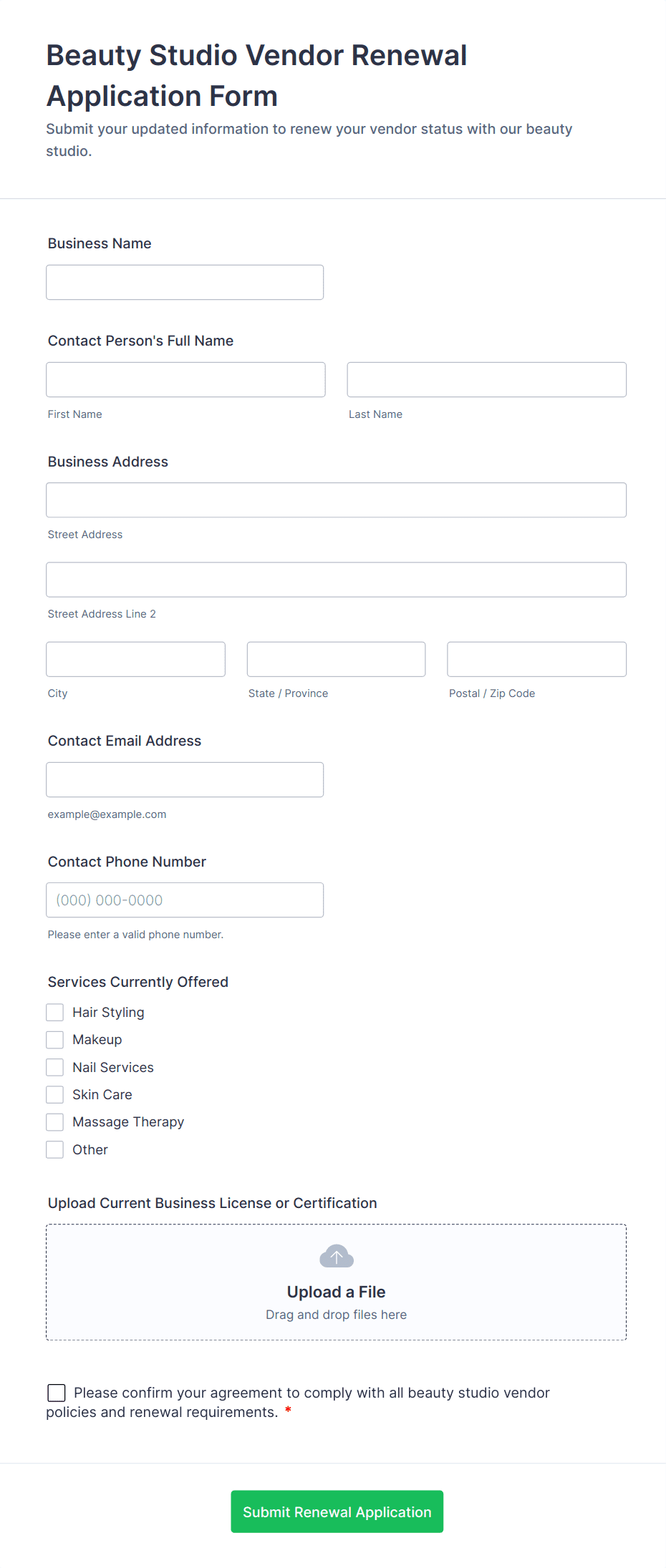Screen dimensions: 666x1568
Task: Check the Massage Therapy checkbox
Action: [x=55, y=1121]
